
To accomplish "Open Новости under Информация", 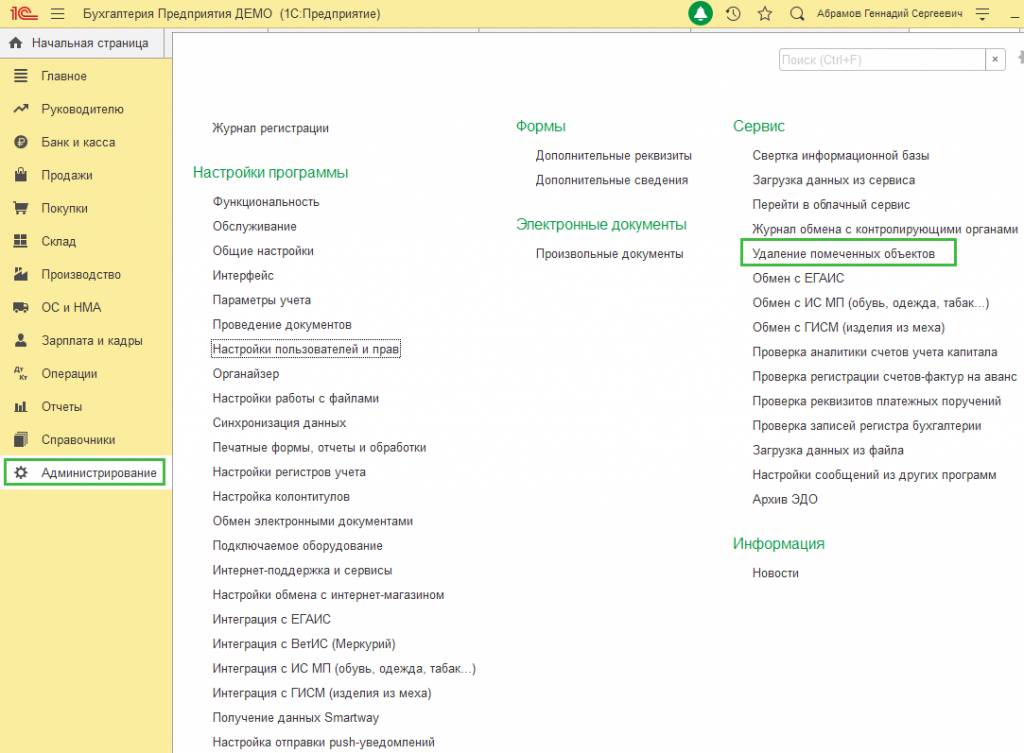I will (775, 573).
